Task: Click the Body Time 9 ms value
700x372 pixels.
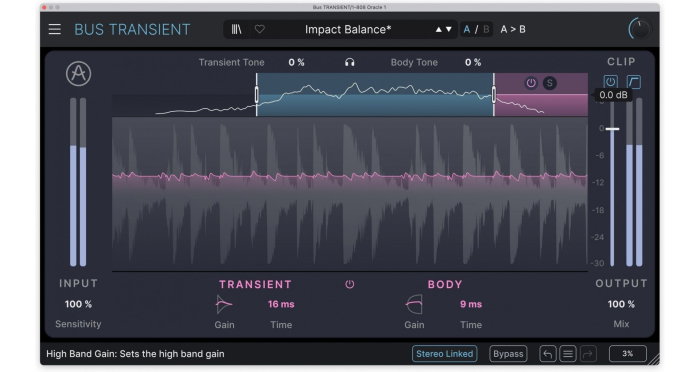Action: [471, 304]
